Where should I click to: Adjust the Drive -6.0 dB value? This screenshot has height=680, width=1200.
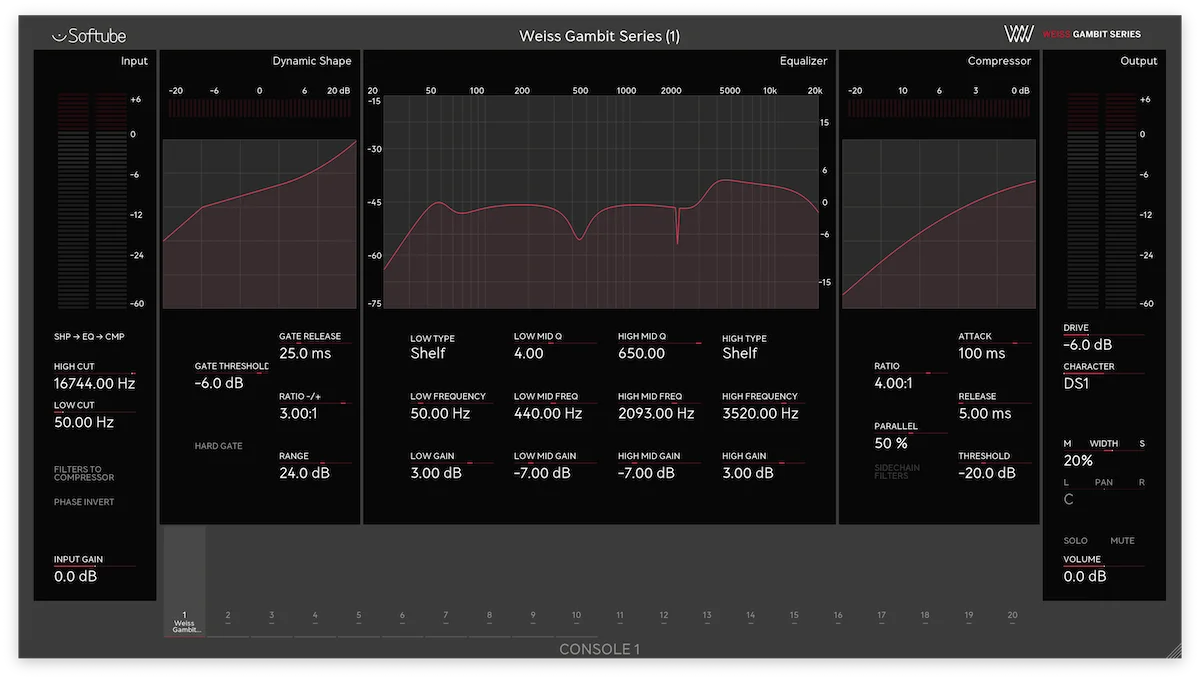tap(1103, 337)
